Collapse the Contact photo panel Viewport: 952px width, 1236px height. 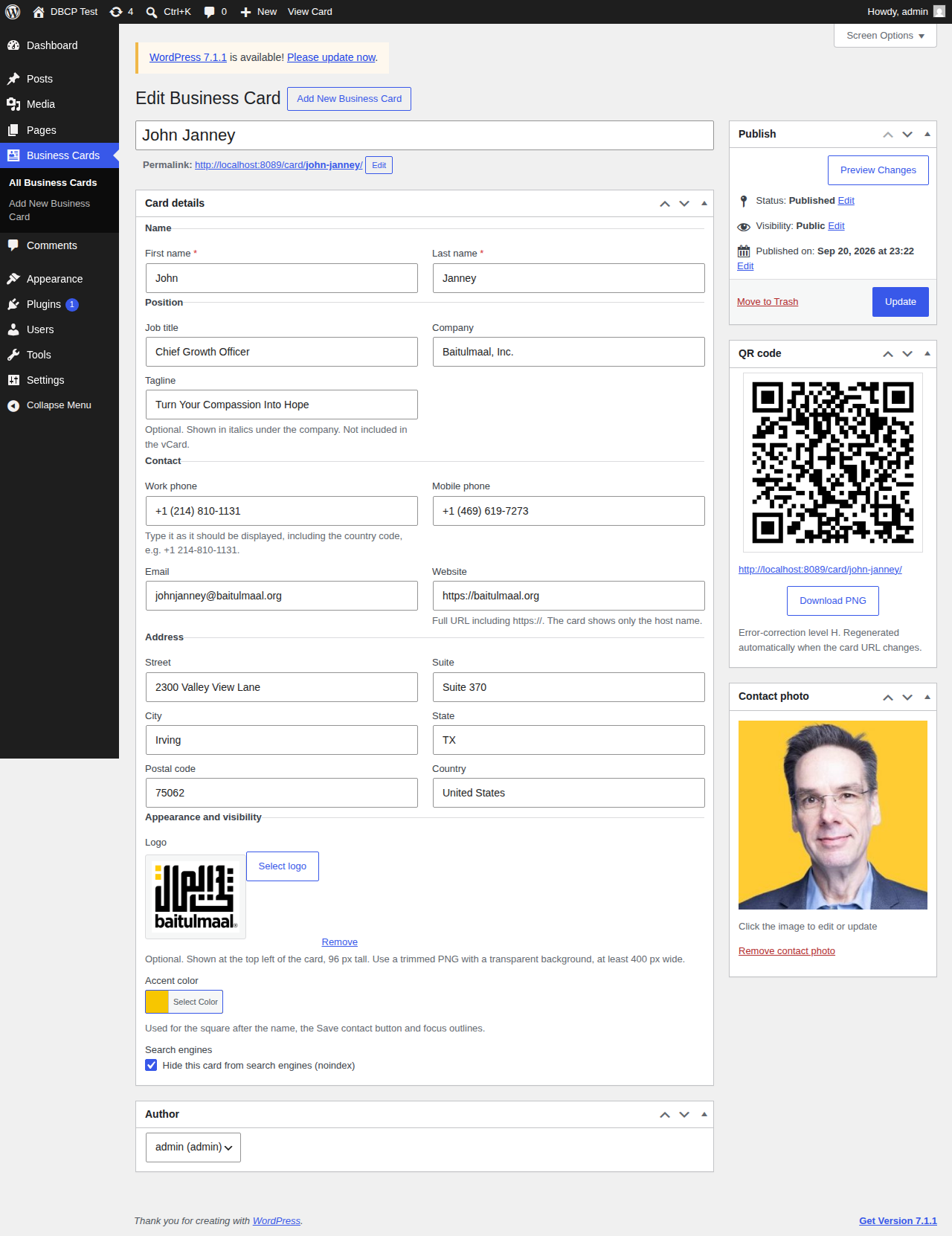pyautogui.click(x=927, y=697)
